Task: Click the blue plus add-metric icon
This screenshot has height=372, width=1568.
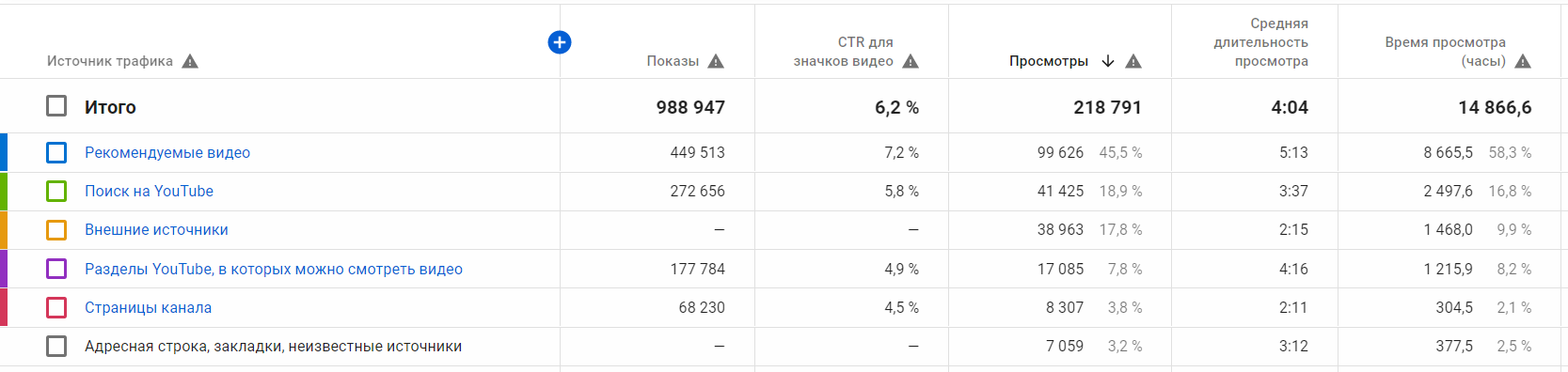Action: (559, 42)
